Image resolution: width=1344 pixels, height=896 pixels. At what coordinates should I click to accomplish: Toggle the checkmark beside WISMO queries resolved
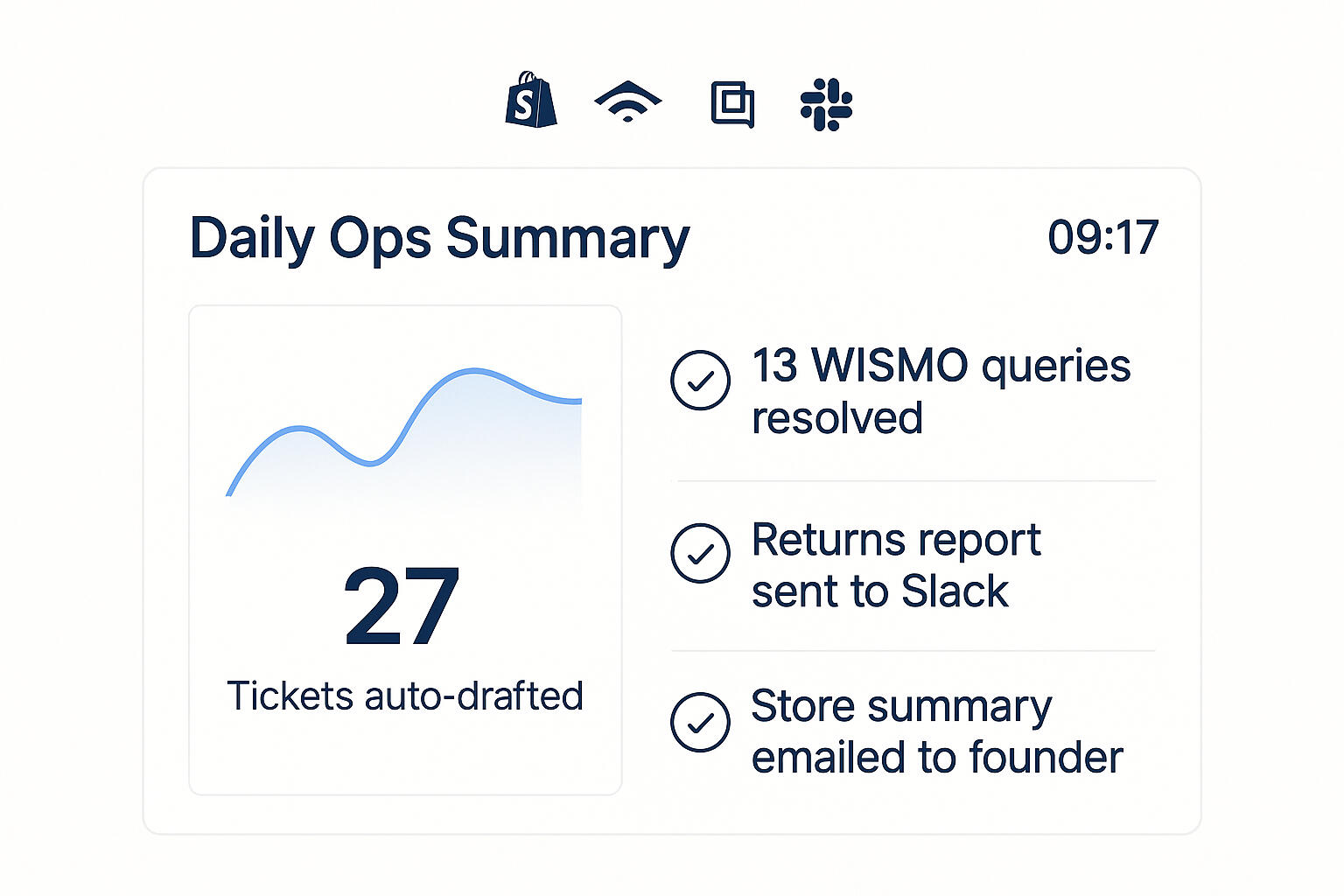tap(700, 381)
